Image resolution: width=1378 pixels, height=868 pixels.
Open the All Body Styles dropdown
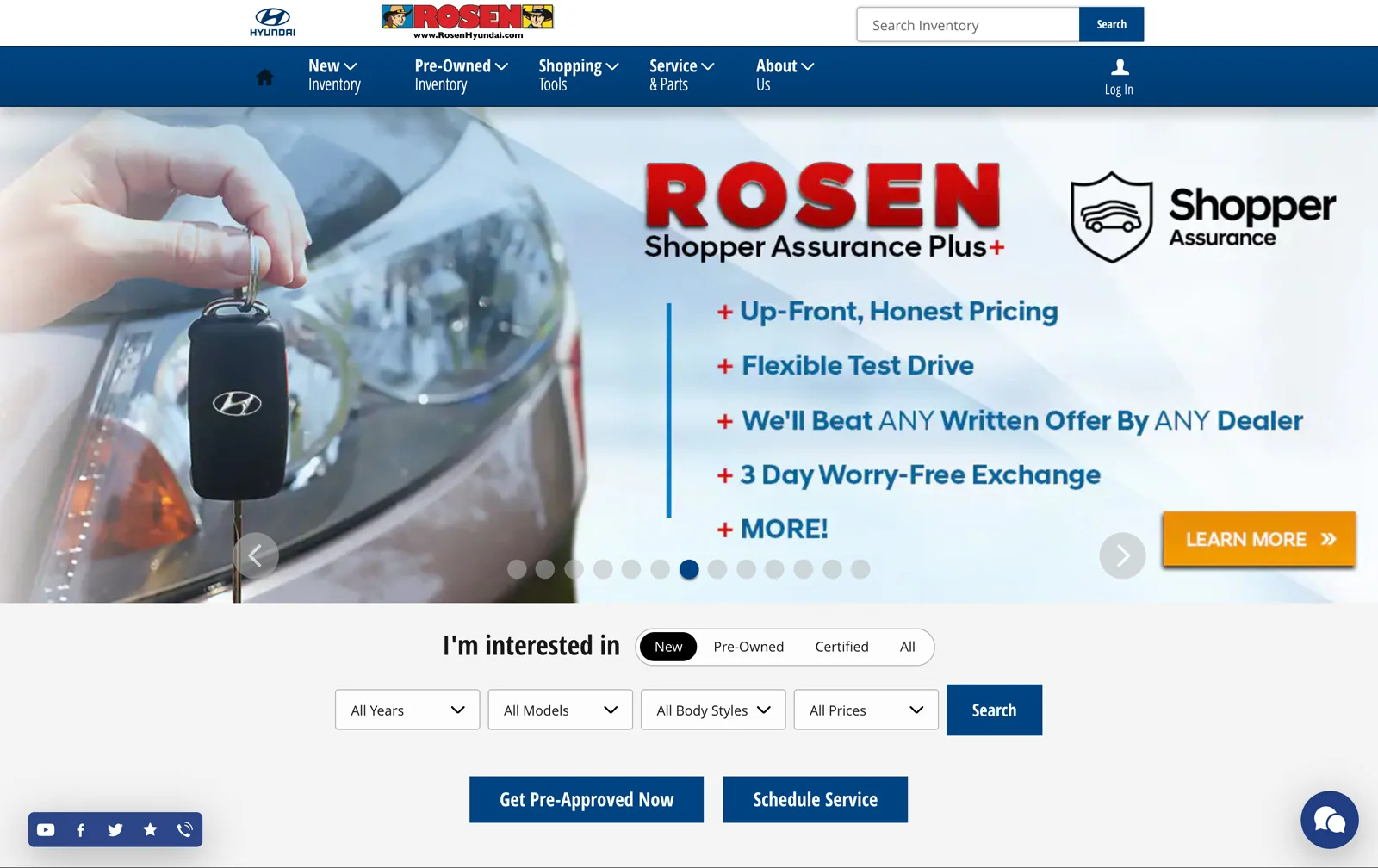[x=713, y=710]
